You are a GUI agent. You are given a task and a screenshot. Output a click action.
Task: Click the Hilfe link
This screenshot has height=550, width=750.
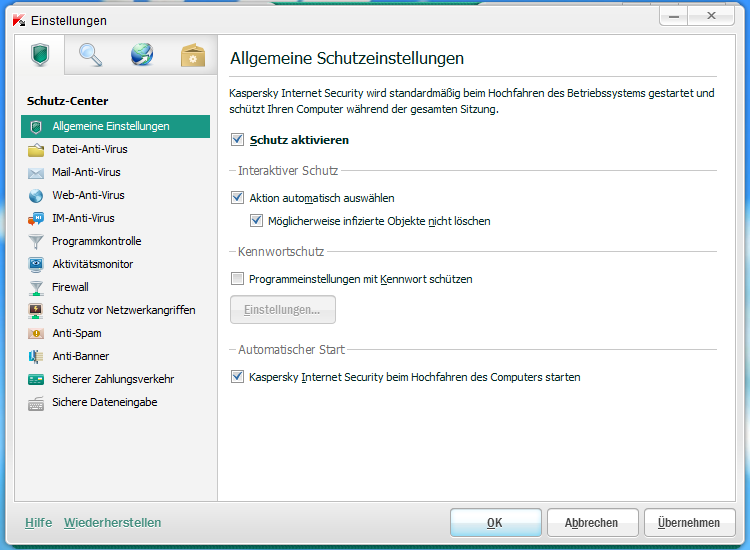38,523
